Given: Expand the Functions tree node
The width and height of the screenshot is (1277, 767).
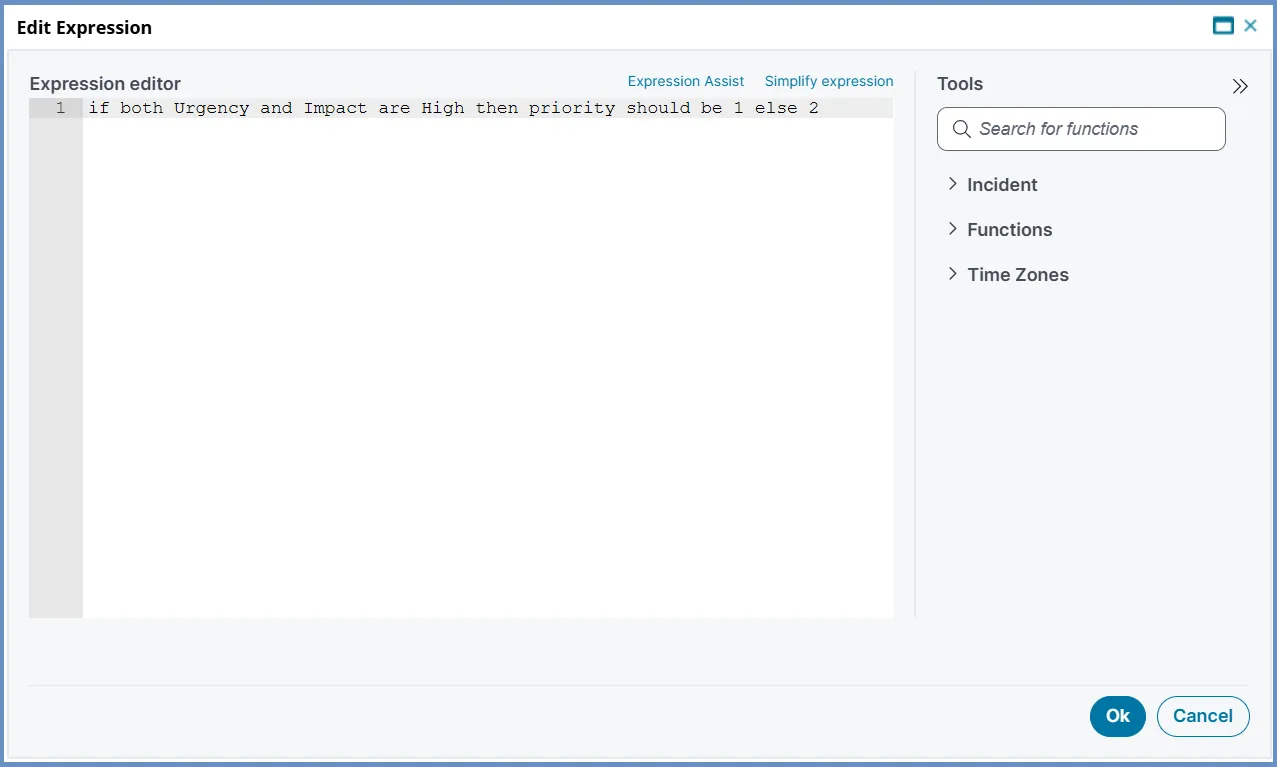Looking at the screenshot, I should pos(952,229).
